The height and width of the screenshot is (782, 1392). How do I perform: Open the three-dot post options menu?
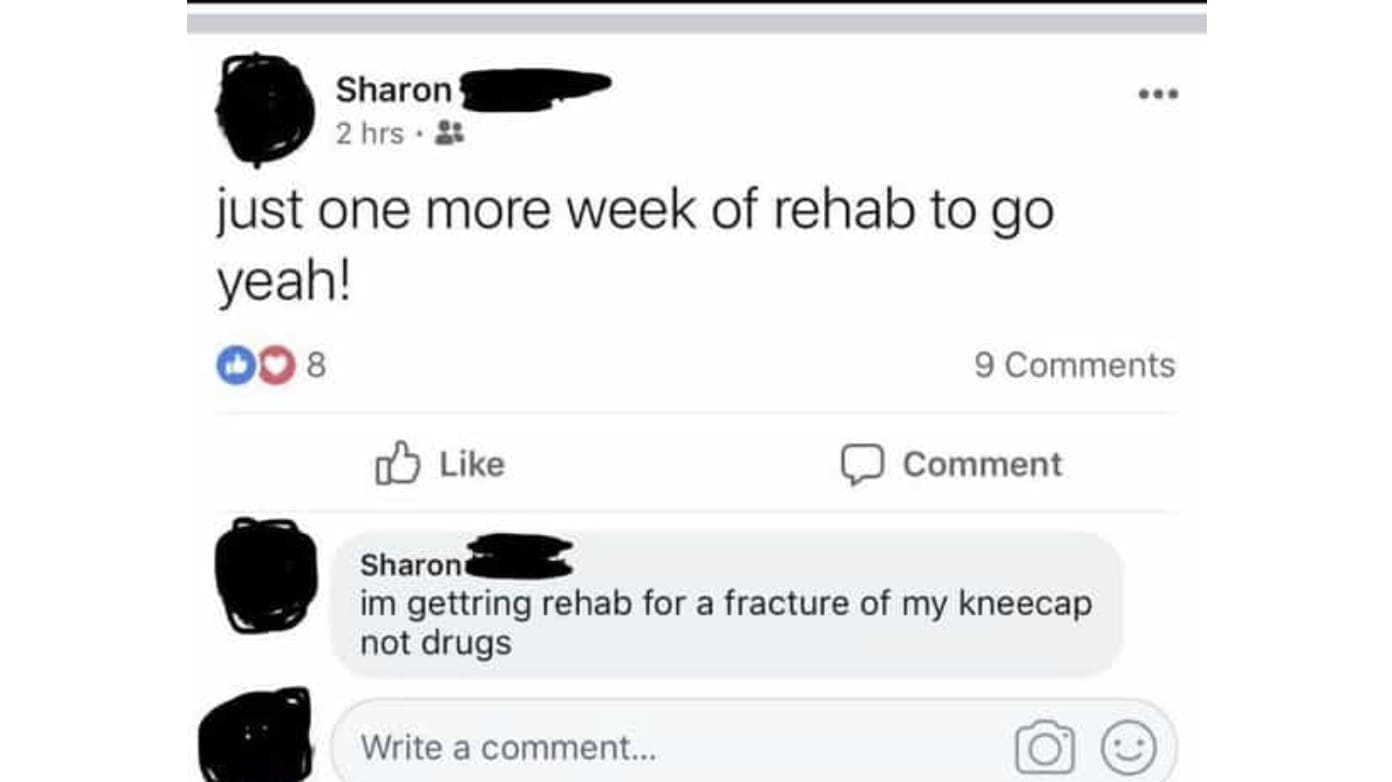[x=1158, y=94]
